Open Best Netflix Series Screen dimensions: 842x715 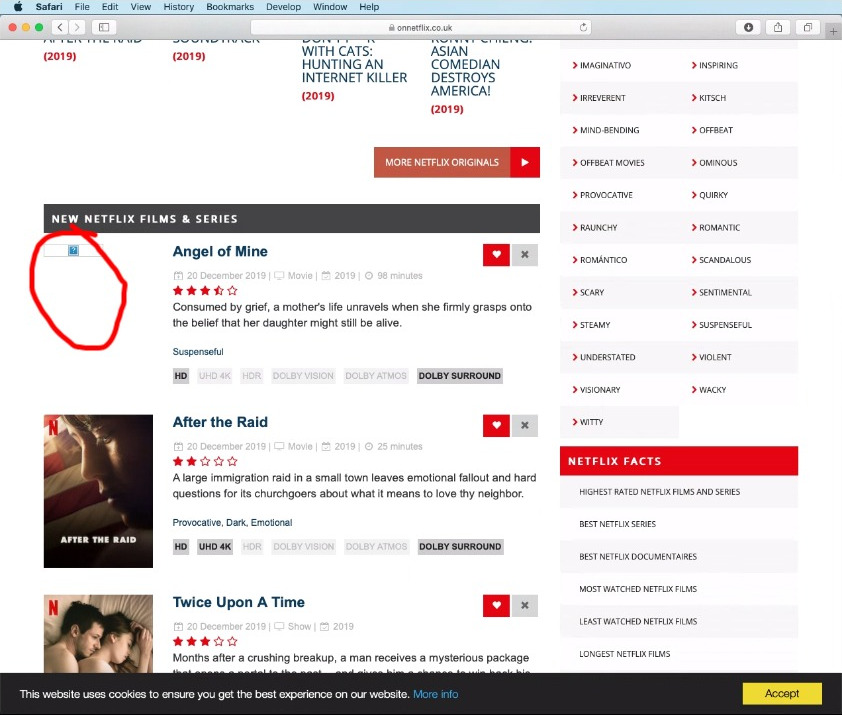(618, 524)
